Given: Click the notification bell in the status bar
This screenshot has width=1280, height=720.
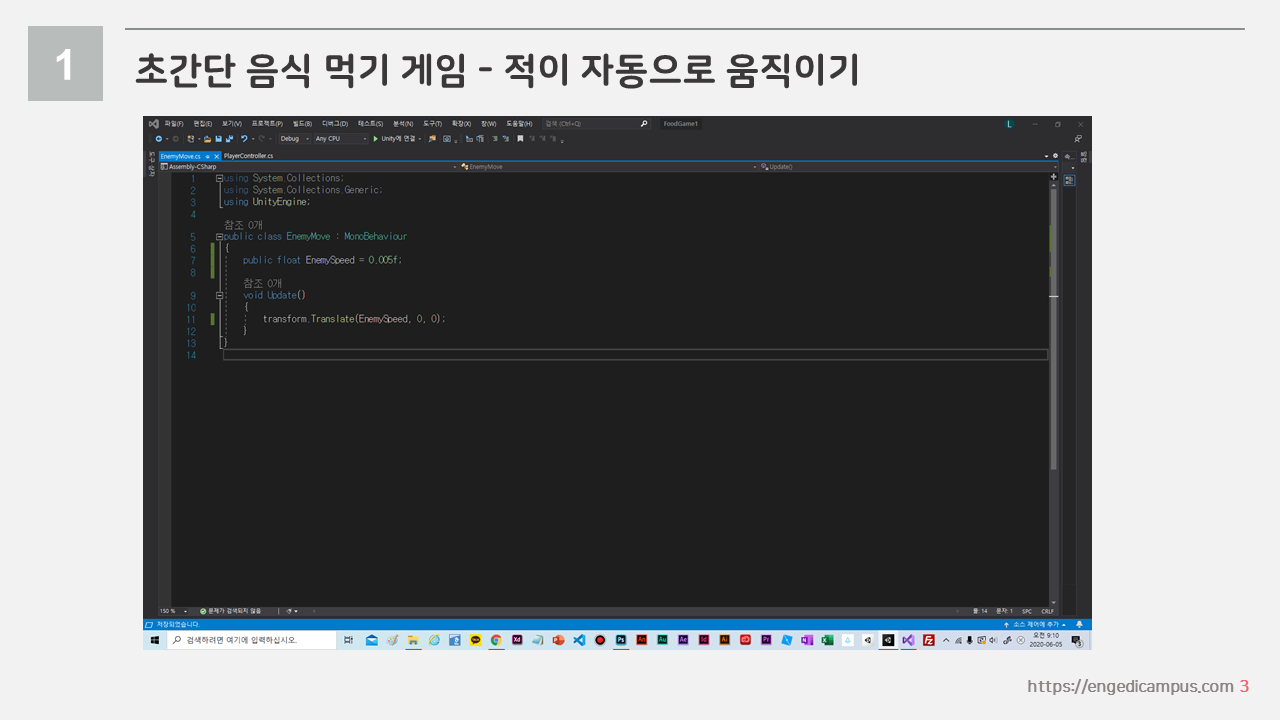Looking at the screenshot, I should [x=1079, y=624].
